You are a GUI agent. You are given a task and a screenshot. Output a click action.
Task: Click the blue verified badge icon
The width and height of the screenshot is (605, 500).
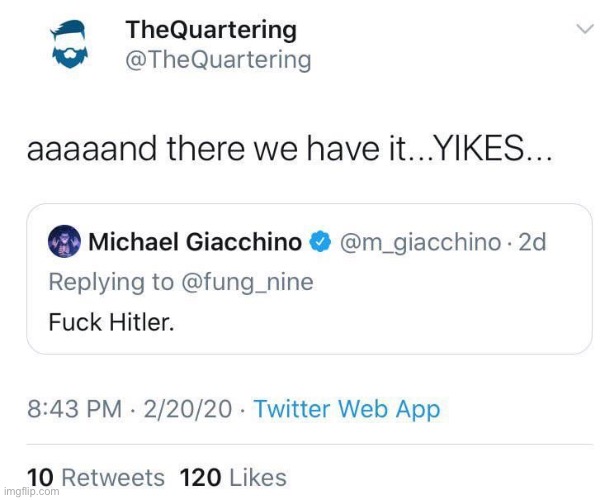coord(321,242)
